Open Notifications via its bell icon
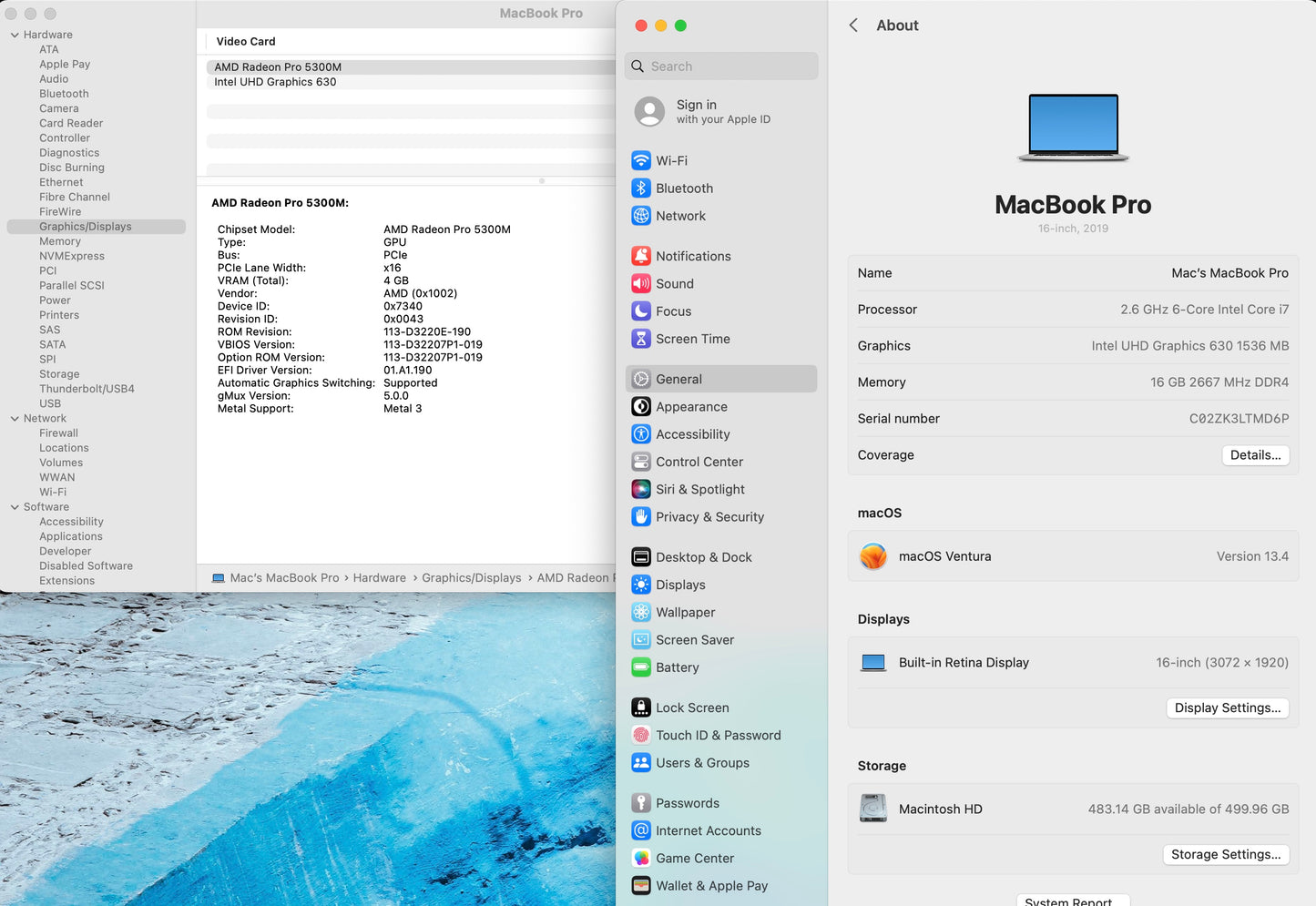This screenshot has width=1316, height=906. pyautogui.click(x=641, y=257)
